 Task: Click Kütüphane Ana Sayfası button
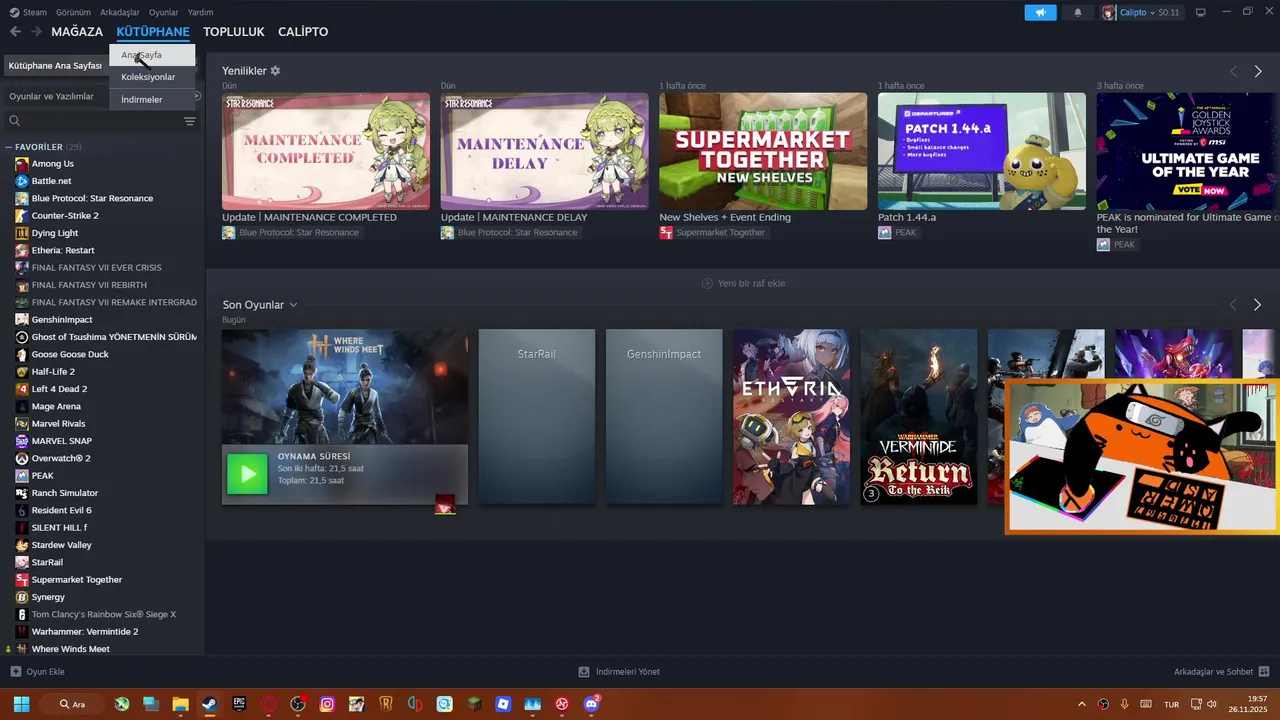click(x=56, y=65)
